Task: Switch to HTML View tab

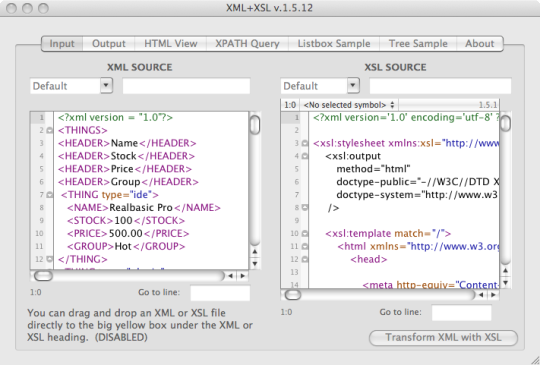Action: 171,44
